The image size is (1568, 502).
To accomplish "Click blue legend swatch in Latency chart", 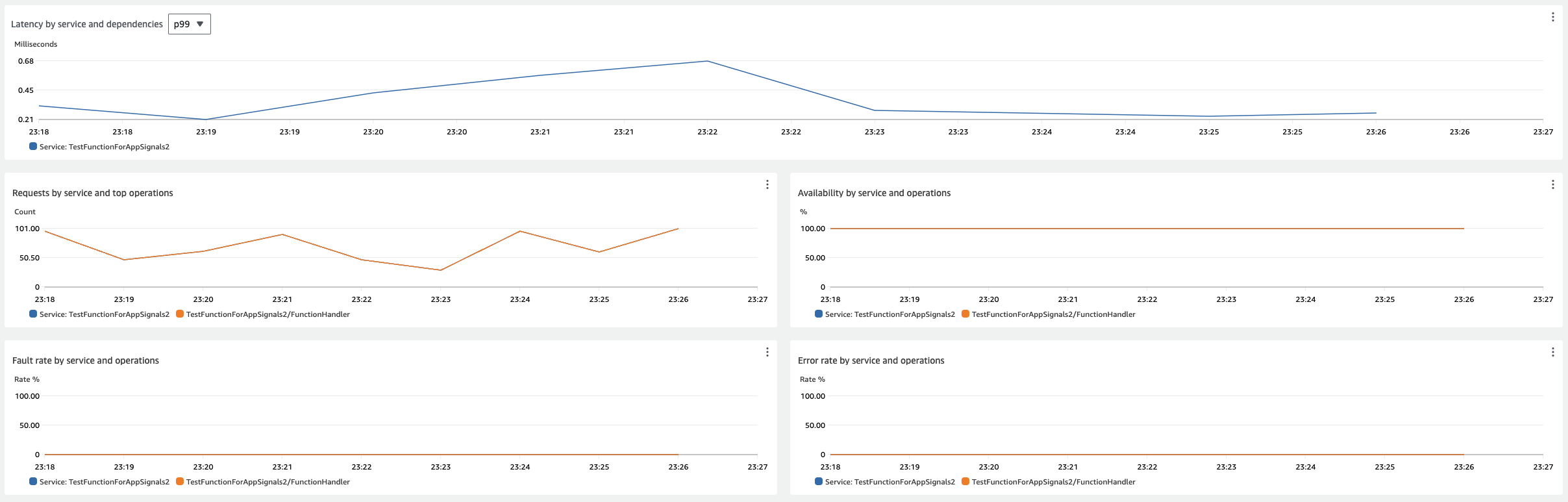I will (33, 147).
